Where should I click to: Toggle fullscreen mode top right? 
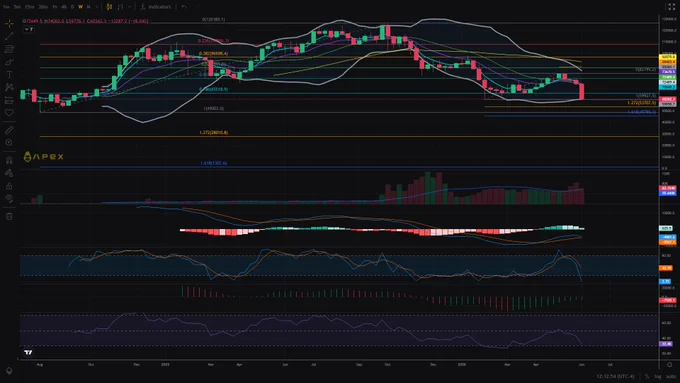pyautogui.click(x=672, y=7)
